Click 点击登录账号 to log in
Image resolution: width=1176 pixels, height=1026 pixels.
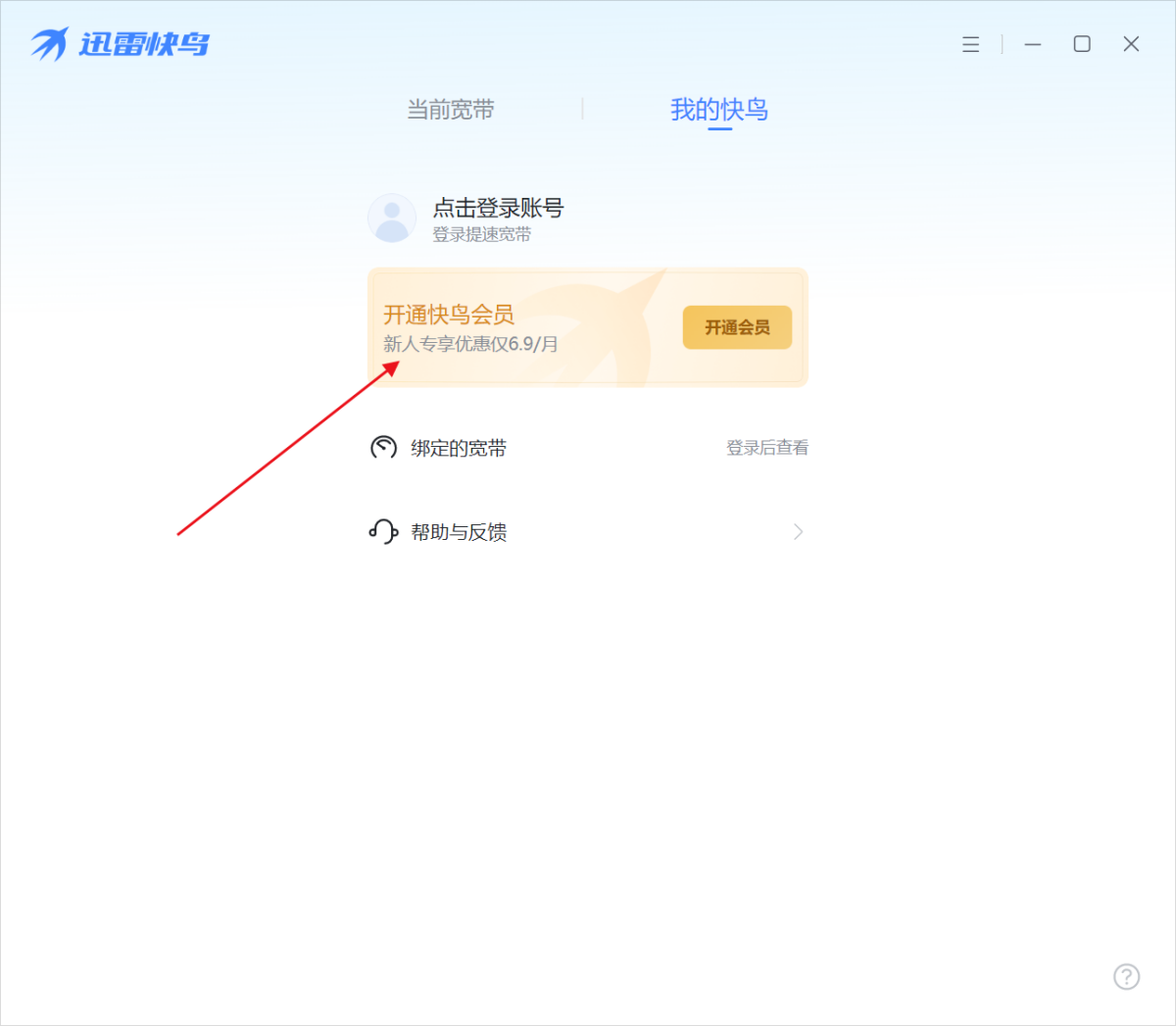click(498, 208)
